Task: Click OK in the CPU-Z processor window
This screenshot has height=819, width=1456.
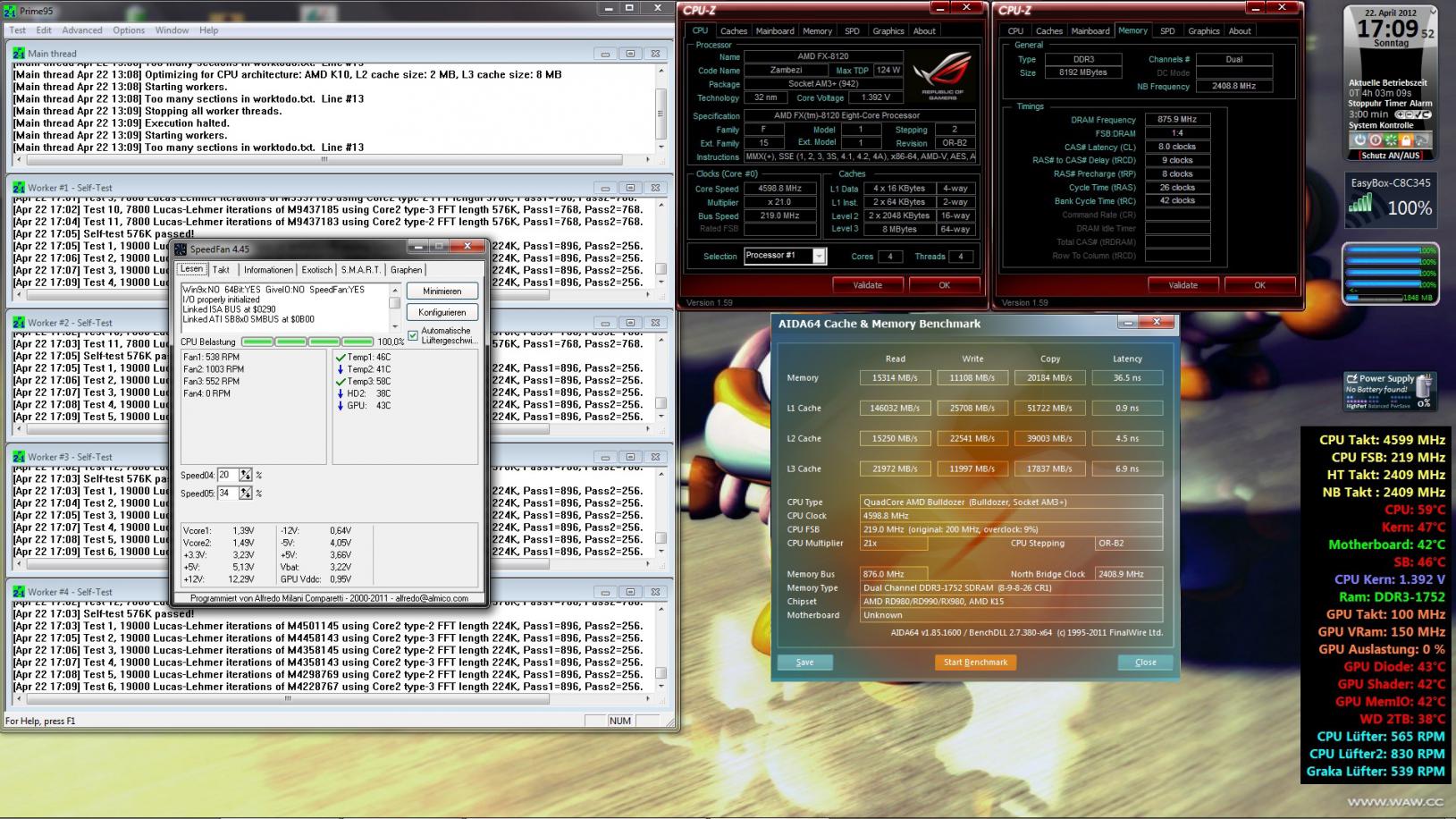Action: 945,285
